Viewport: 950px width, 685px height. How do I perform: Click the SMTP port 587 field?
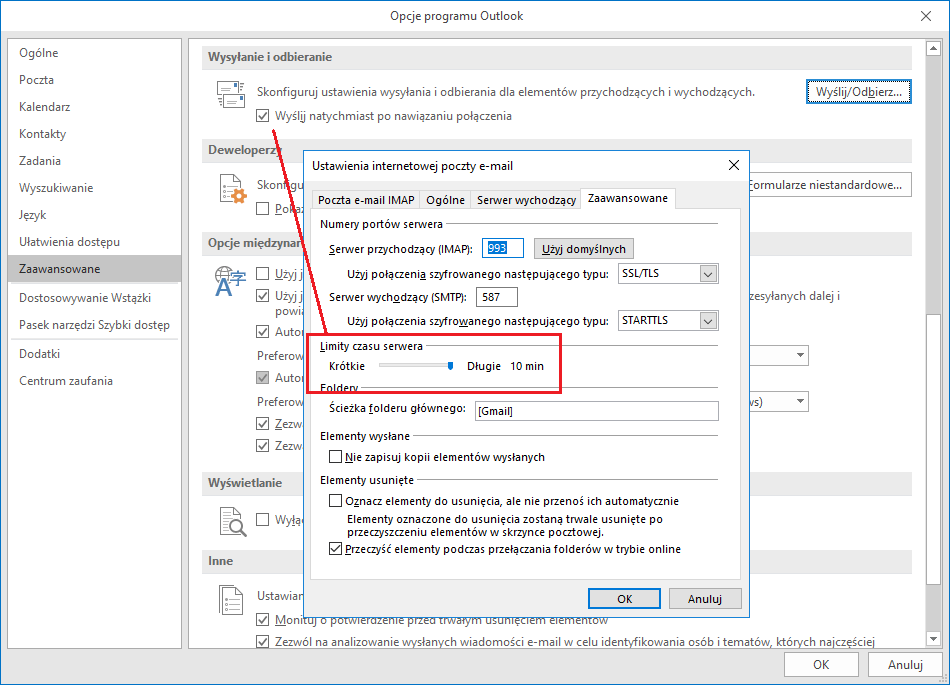497,297
